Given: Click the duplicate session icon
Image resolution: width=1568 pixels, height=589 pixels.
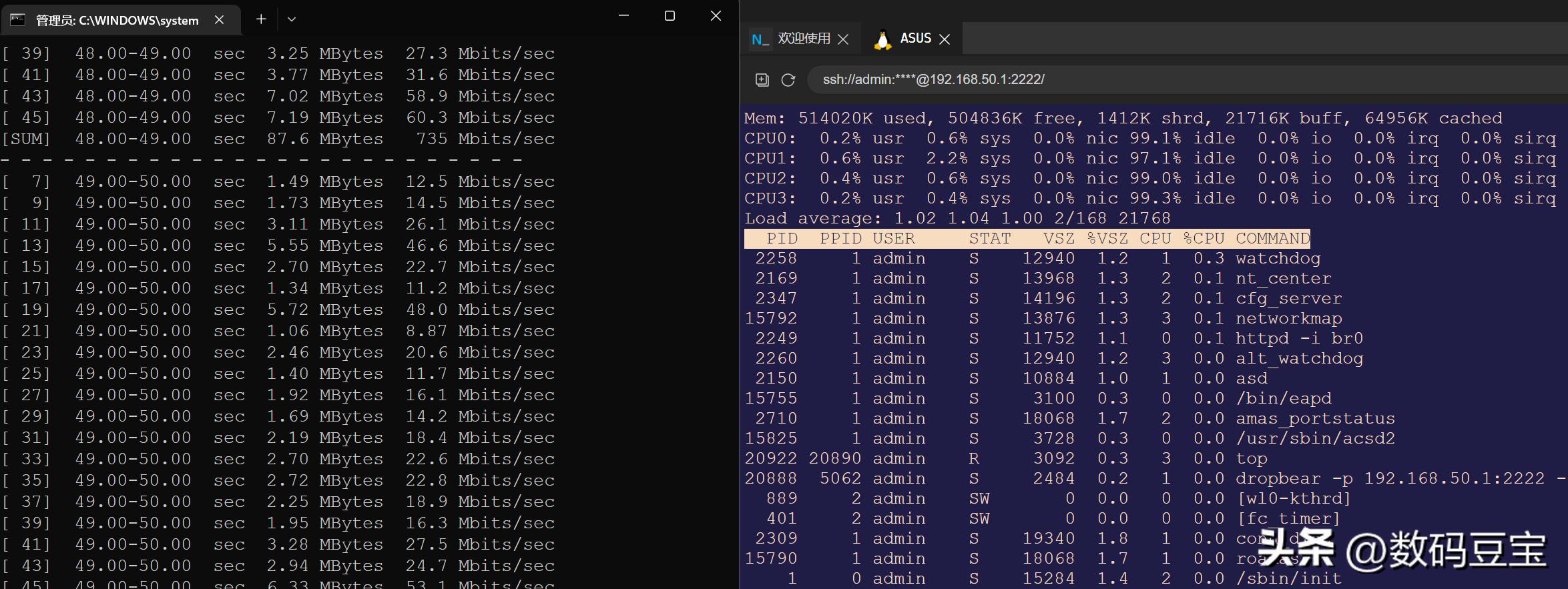Looking at the screenshot, I should tap(762, 80).
